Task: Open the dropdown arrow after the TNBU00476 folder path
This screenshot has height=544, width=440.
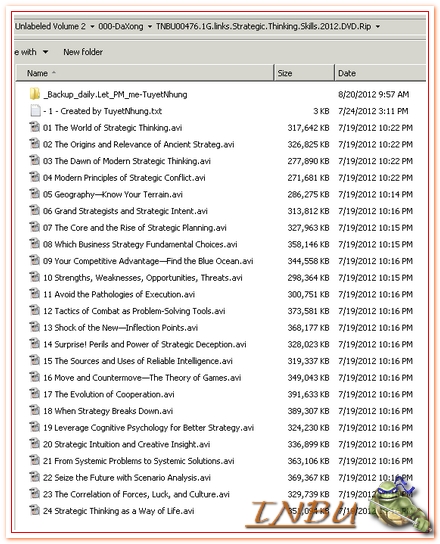Action: tap(378, 27)
